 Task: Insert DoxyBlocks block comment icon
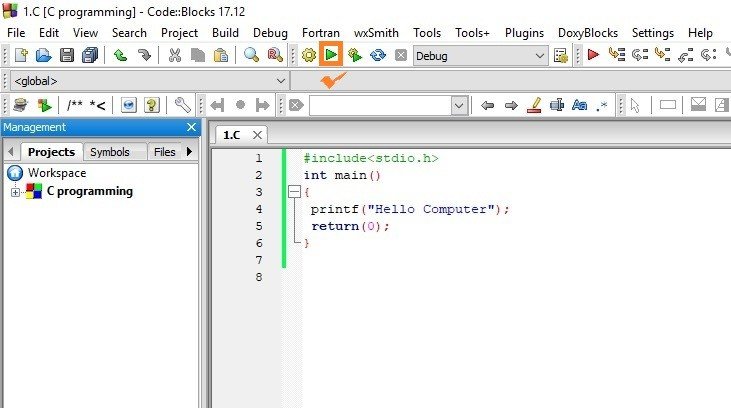pos(75,105)
